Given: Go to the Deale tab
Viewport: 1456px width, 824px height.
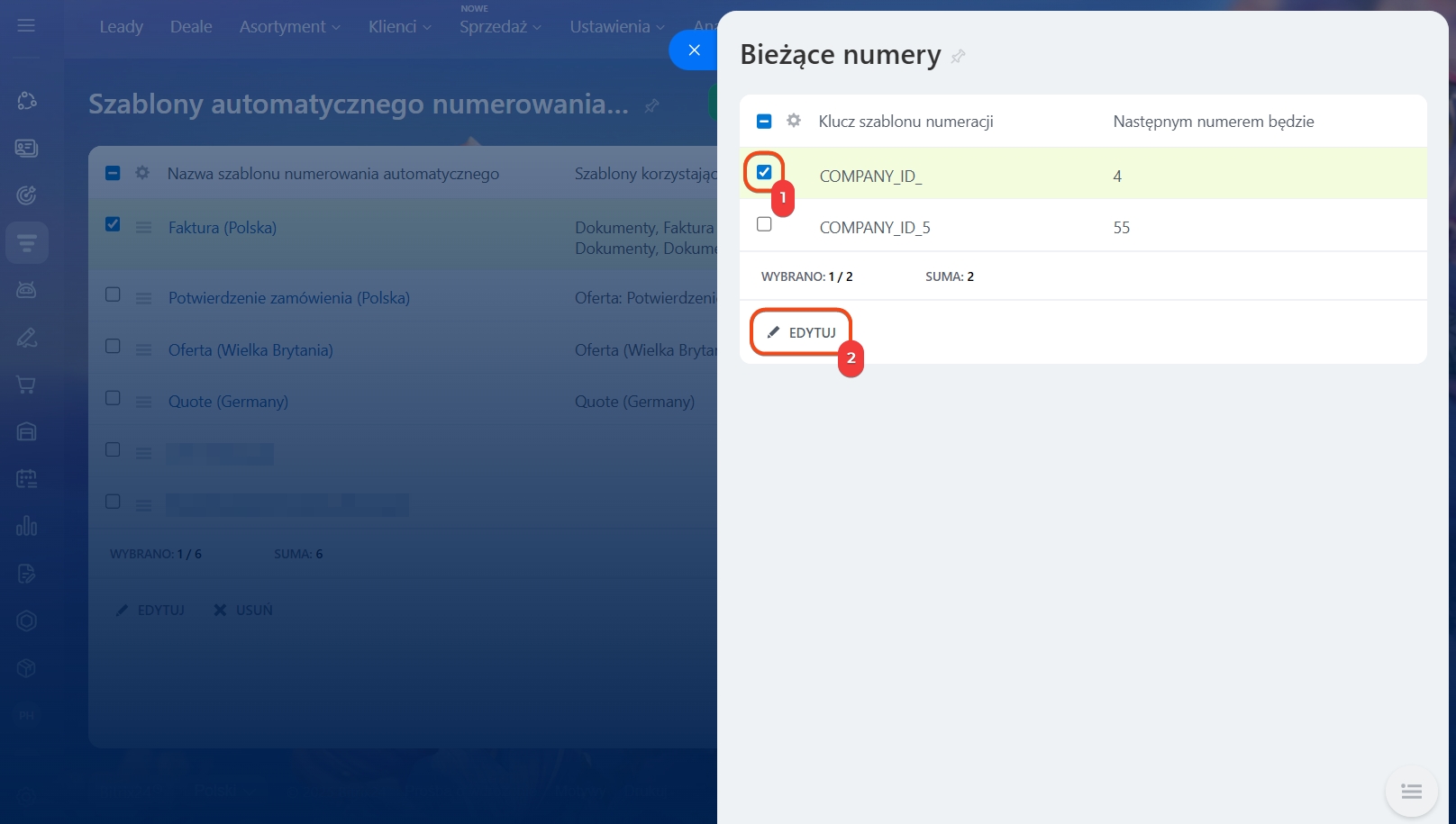Looking at the screenshot, I should (191, 27).
